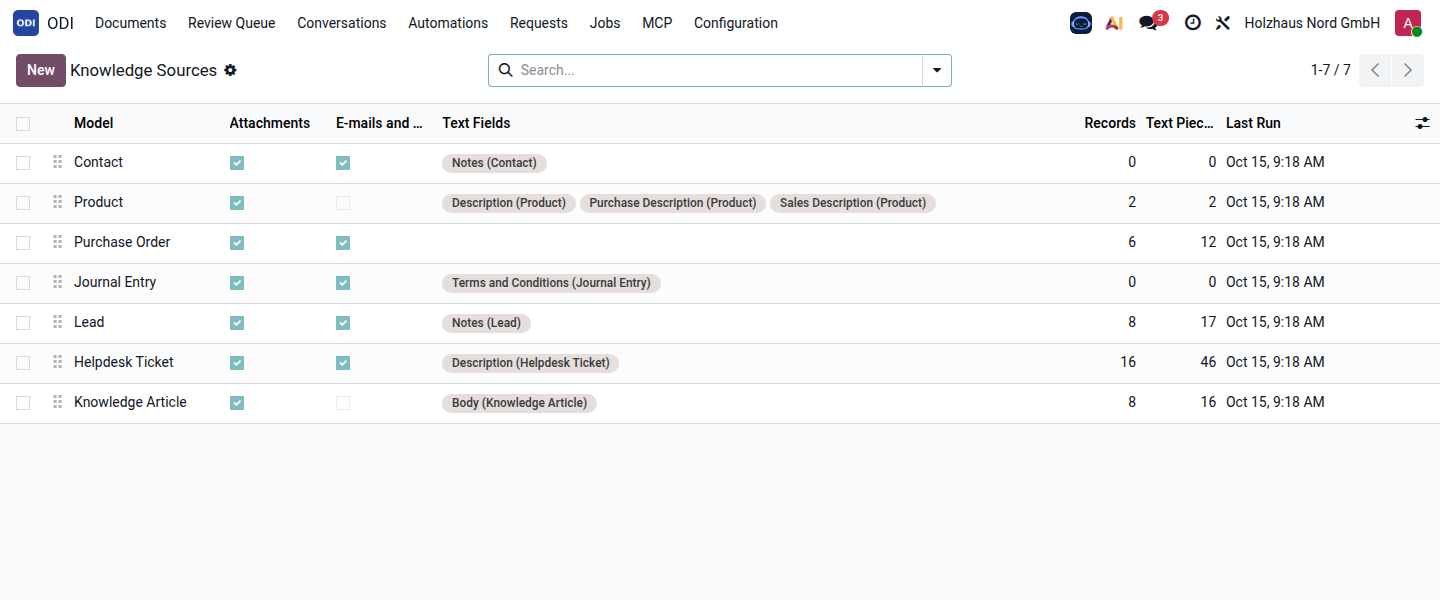Screen dimensions: 1440x600
Task: Toggle E-mails checkbox for Knowledge Article
Action: click(x=343, y=403)
